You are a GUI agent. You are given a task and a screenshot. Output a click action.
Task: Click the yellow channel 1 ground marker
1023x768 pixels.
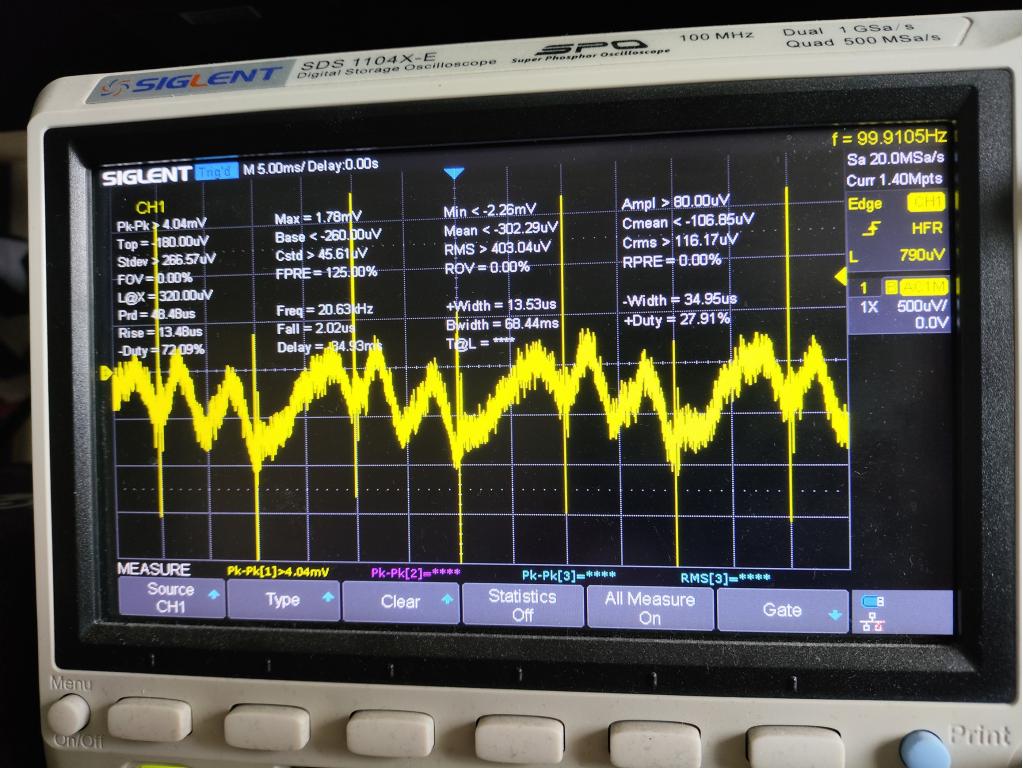tap(108, 373)
